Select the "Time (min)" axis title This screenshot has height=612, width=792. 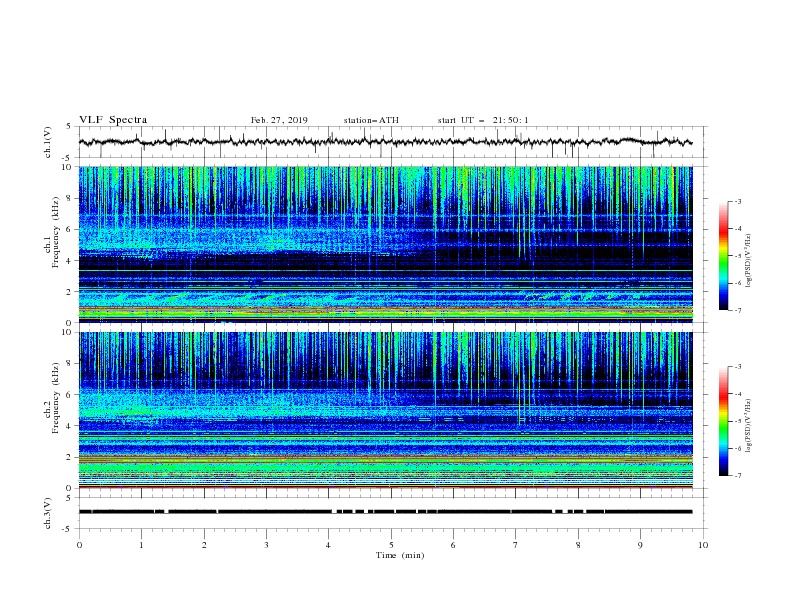[400, 555]
